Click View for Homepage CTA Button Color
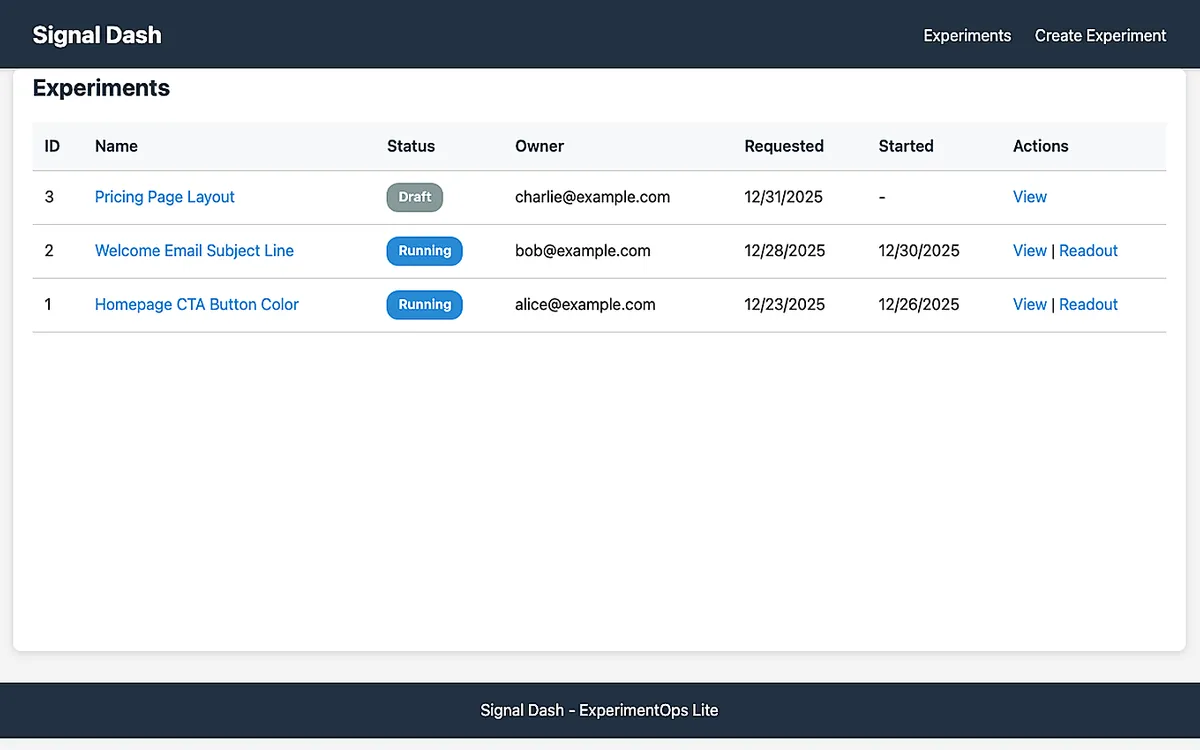Viewport: 1200px width, 750px height. tap(1030, 305)
